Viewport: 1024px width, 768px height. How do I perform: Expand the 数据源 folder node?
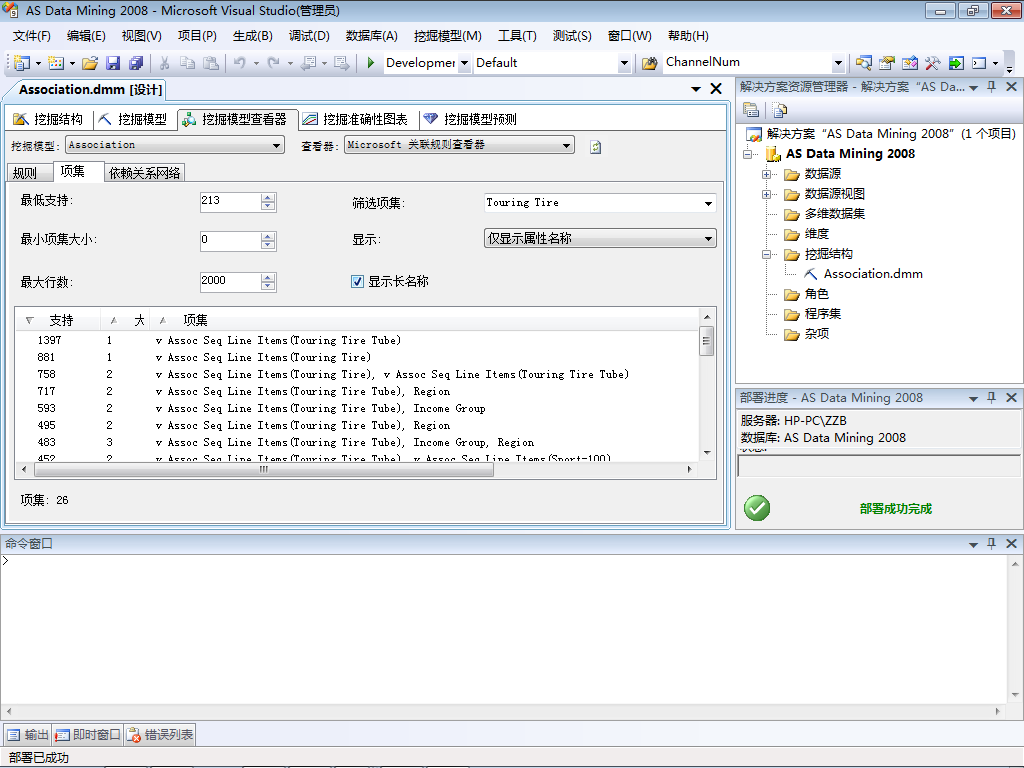coord(767,174)
